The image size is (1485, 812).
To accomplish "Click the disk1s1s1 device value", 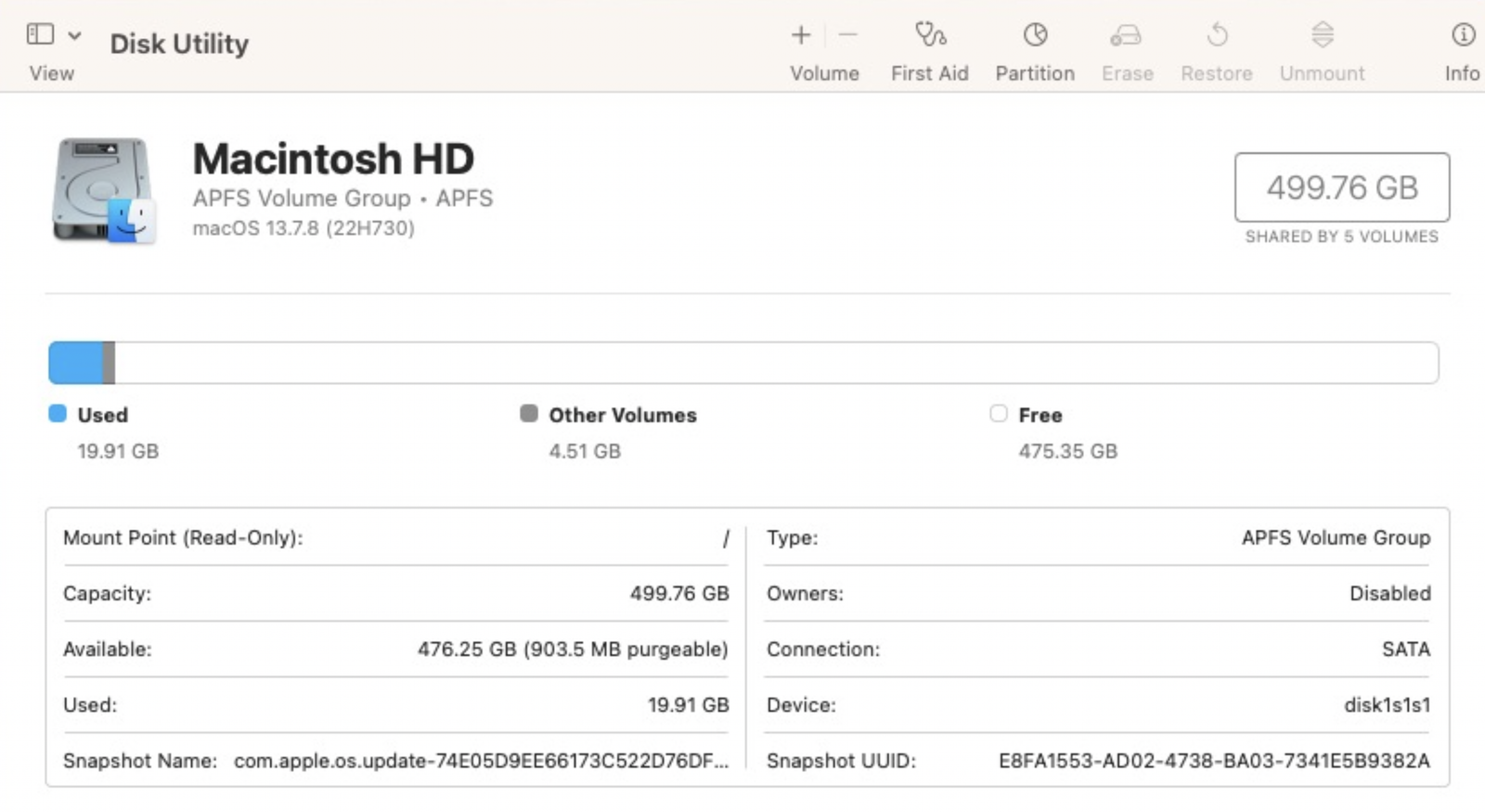I will coord(1388,705).
